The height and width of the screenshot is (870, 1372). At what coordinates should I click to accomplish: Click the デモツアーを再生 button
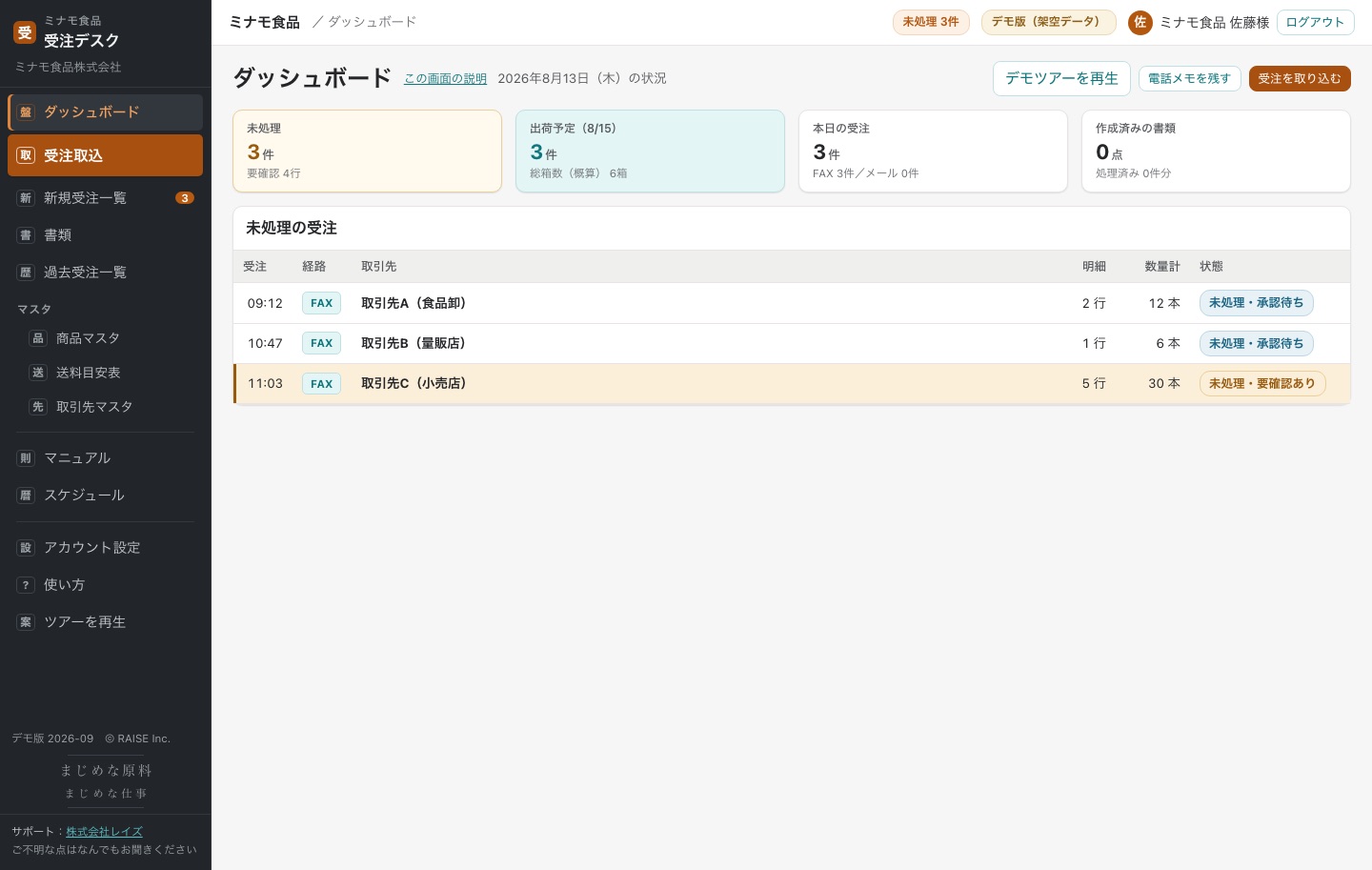coord(1061,78)
